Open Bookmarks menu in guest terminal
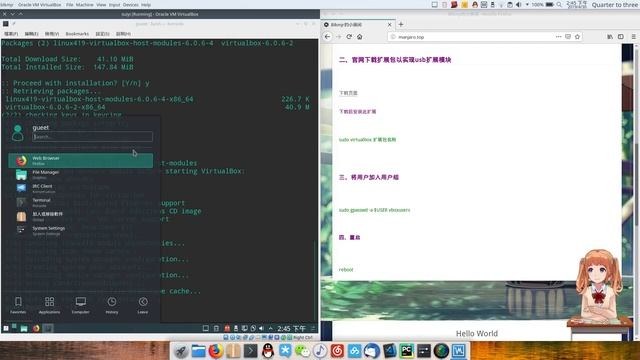 click(77, 34)
